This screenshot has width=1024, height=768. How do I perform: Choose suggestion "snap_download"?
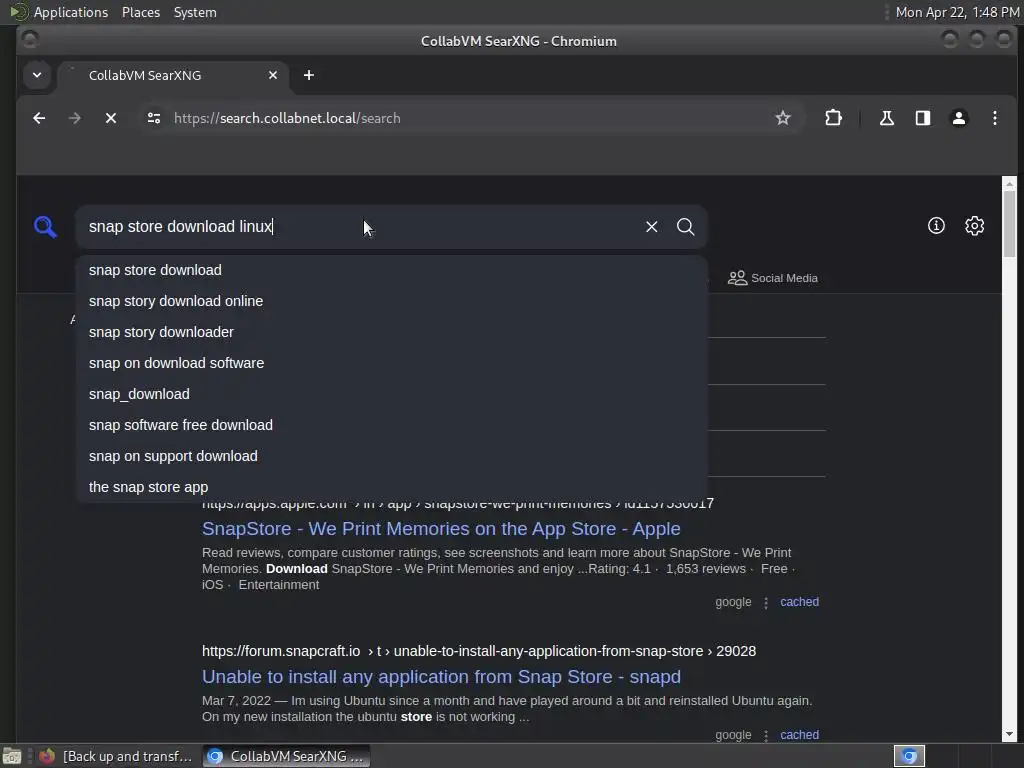pyautogui.click(x=392, y=394)
